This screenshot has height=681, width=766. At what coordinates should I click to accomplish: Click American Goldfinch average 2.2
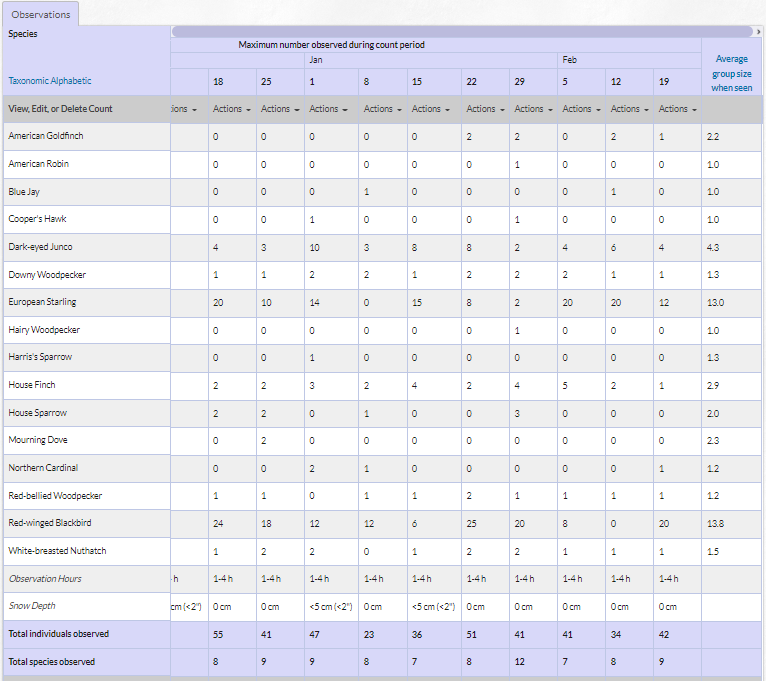[x=712, y=137]
